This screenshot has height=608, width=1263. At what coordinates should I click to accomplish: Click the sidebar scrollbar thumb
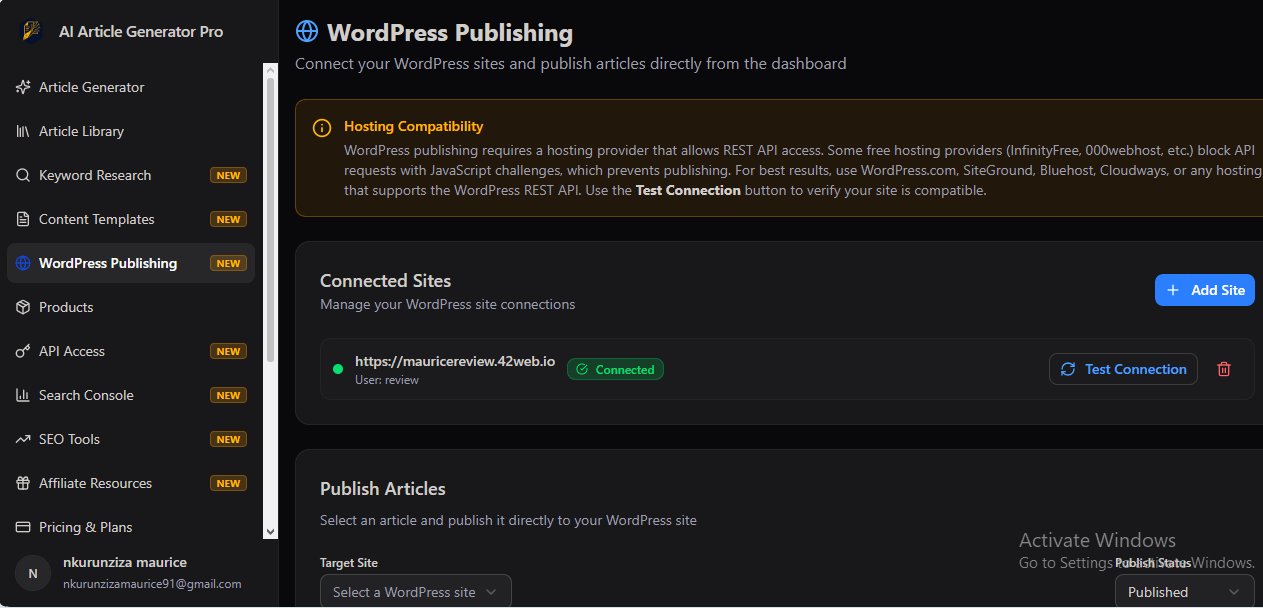pos(270,220)
